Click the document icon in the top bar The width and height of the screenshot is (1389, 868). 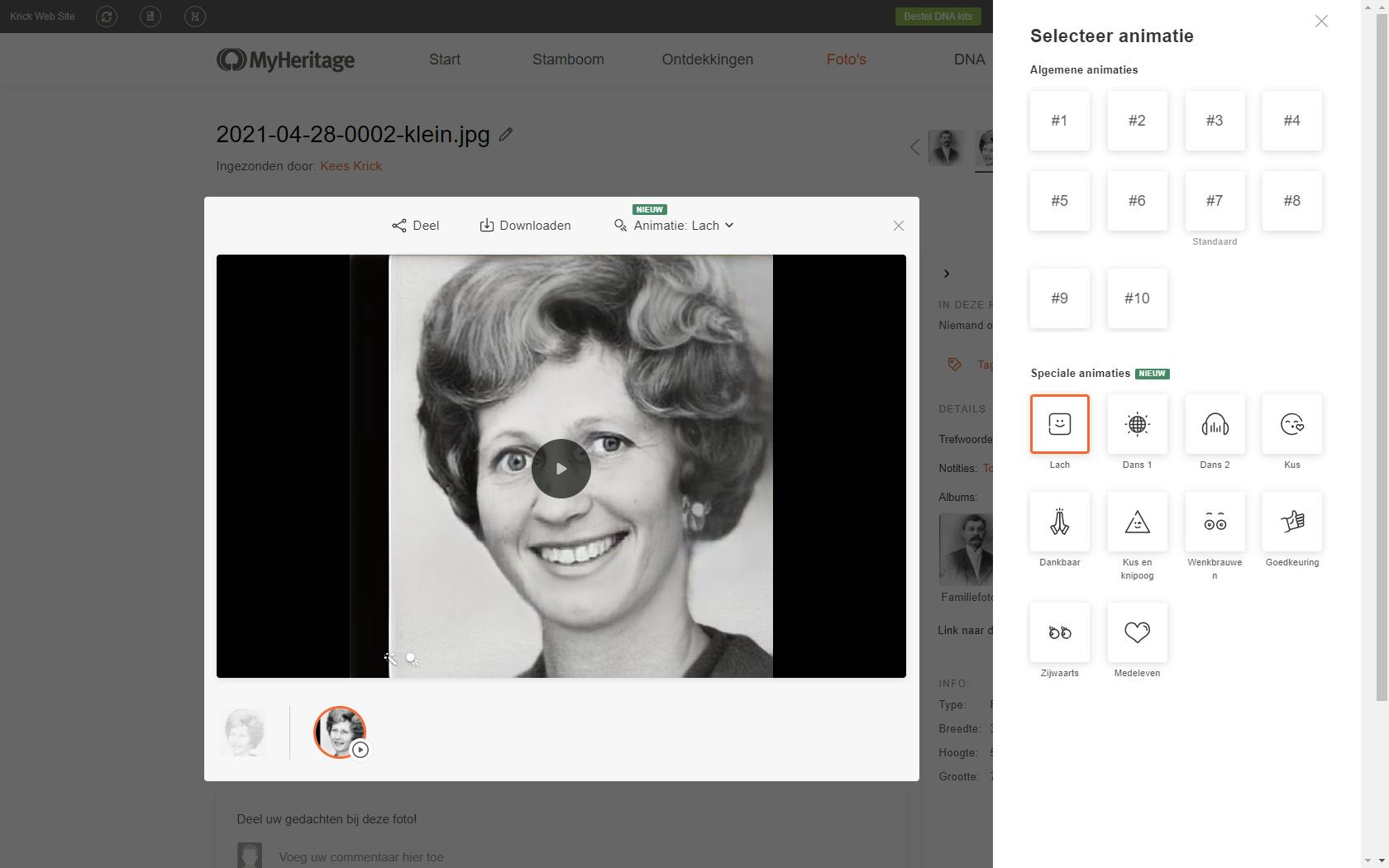point(150,17)
